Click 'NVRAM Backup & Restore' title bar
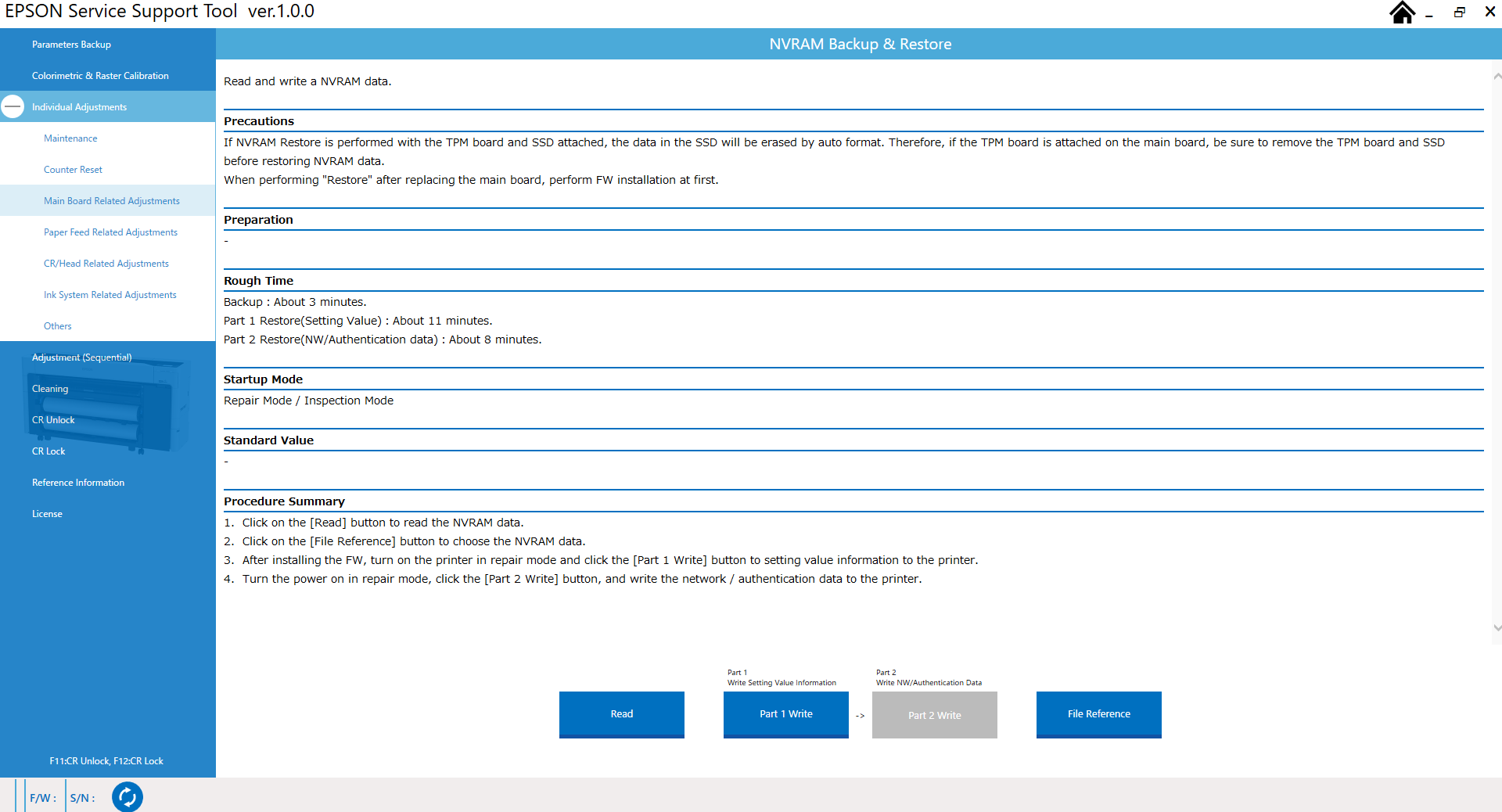 (860, 45)
